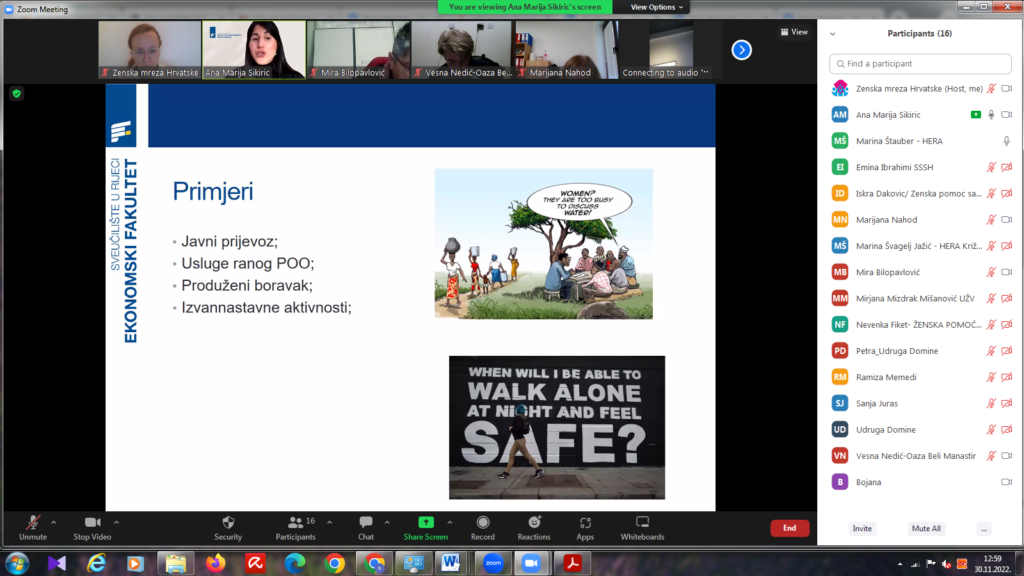Select participant Marina Švagelj Jažić - HERA
Viewport: 1024px width, 576px height.
(x=920, y=246)
